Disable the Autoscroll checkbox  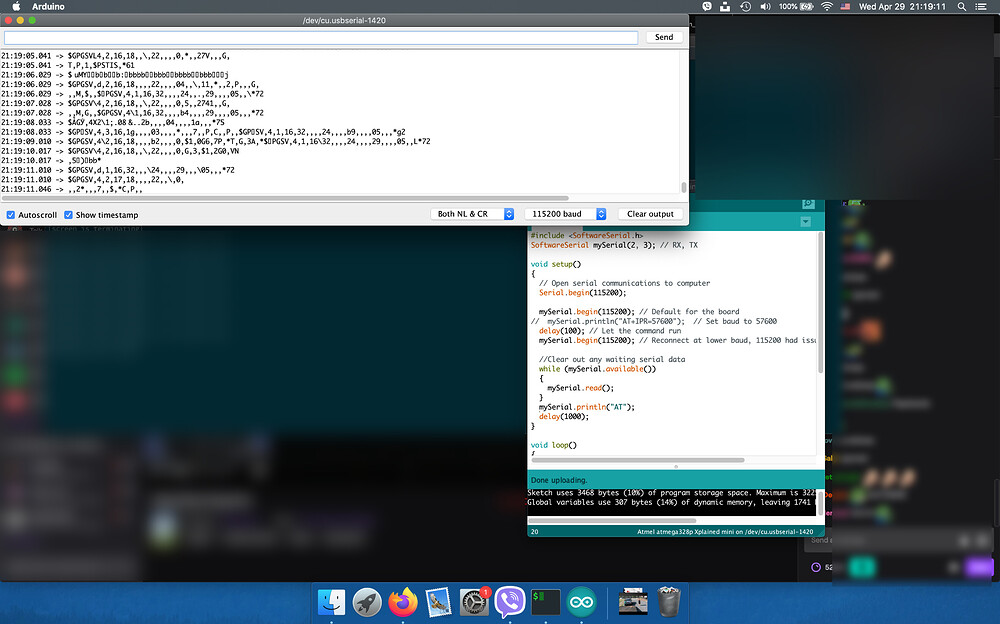[12, 214]
